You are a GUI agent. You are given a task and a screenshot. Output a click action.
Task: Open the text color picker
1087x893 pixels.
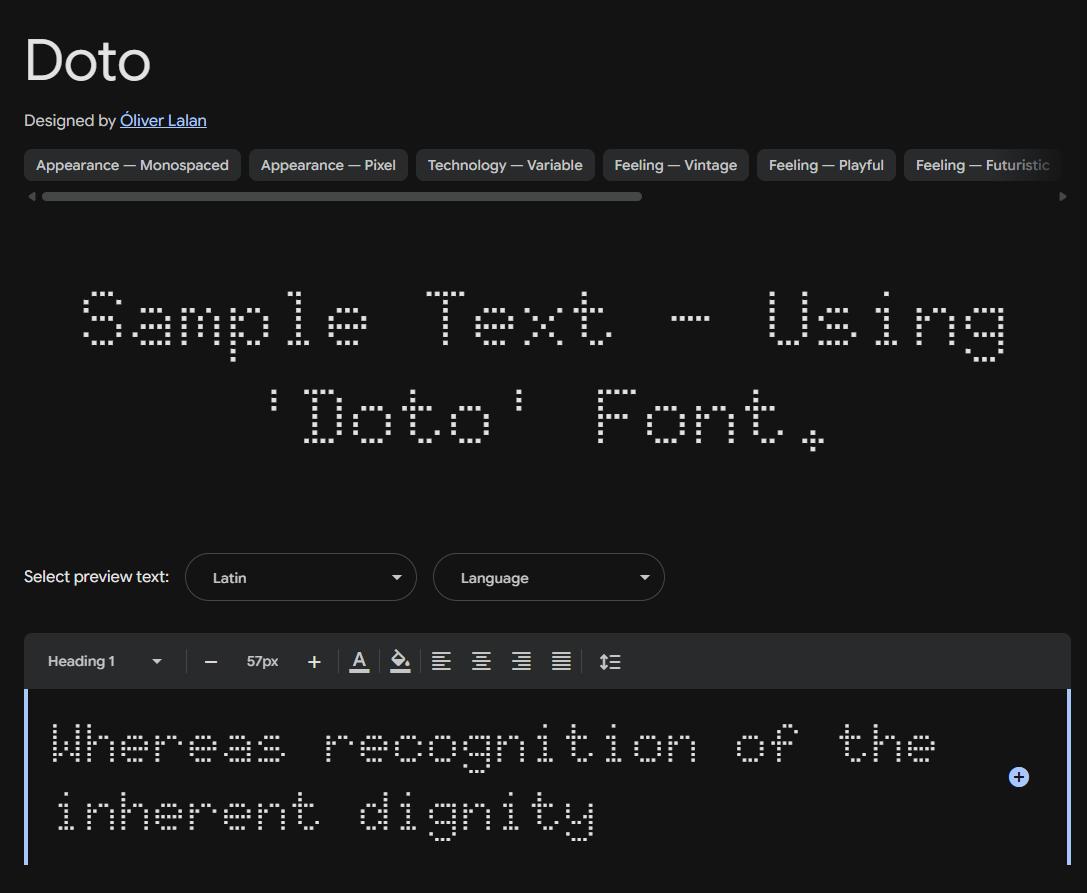point(359,661)
